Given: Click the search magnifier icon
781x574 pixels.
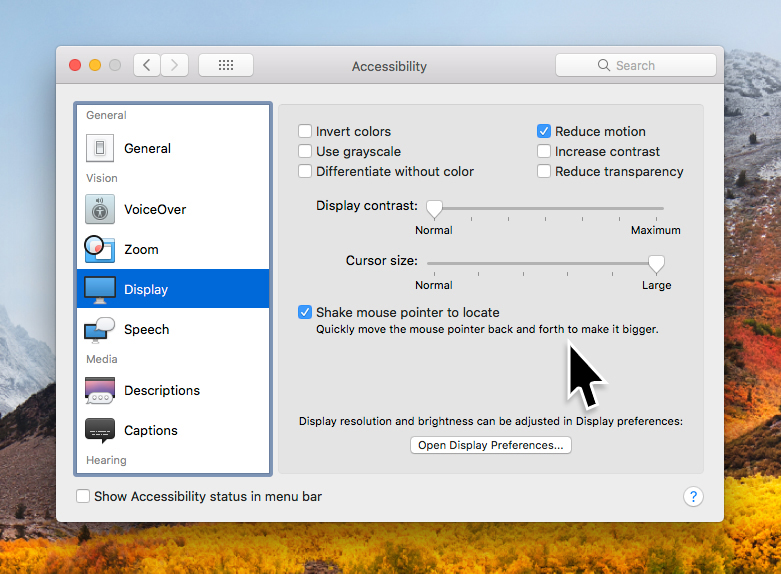Looking at the screenshot, I should pyautogui.click(x=604, y=65).
